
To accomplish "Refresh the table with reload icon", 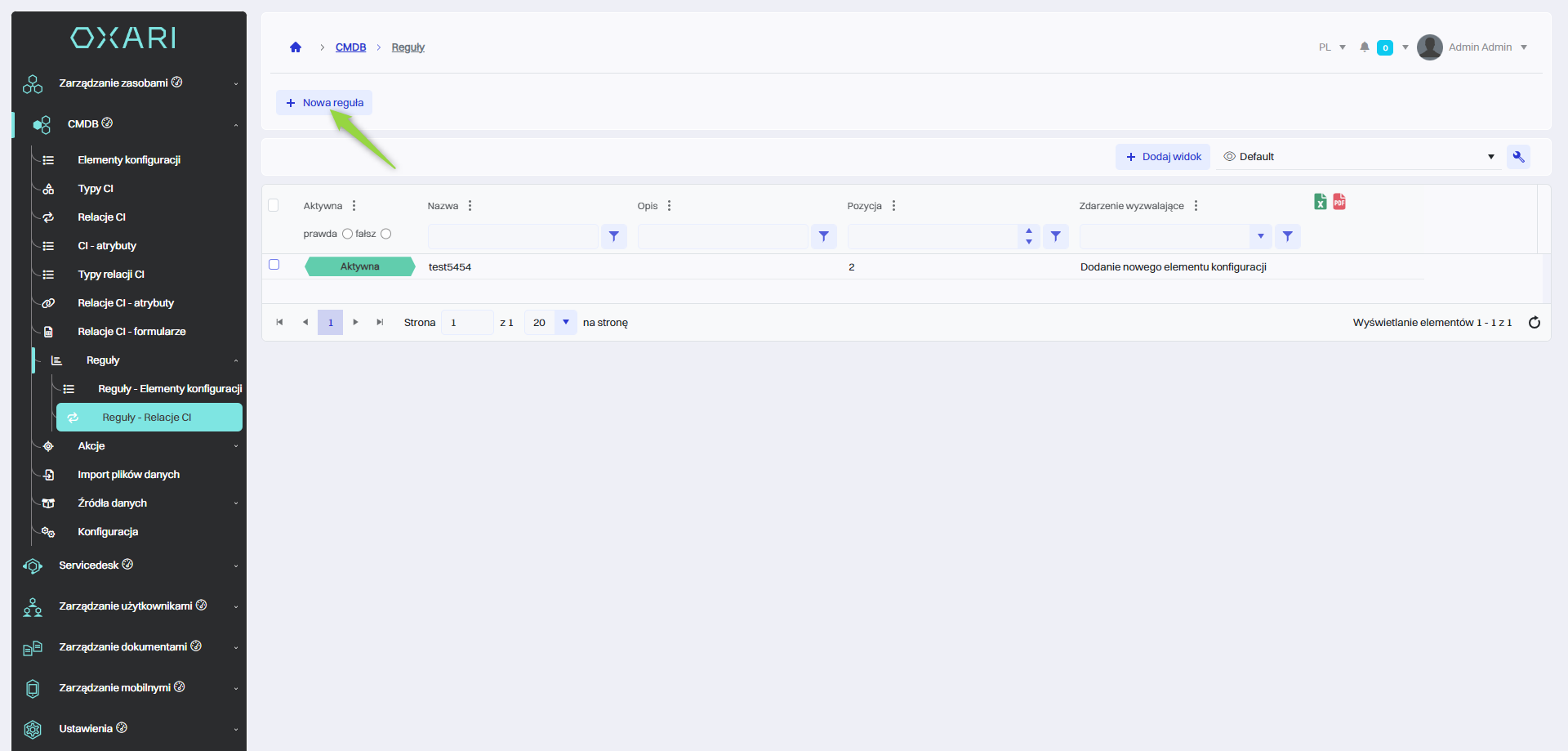I will point(1534,323).
